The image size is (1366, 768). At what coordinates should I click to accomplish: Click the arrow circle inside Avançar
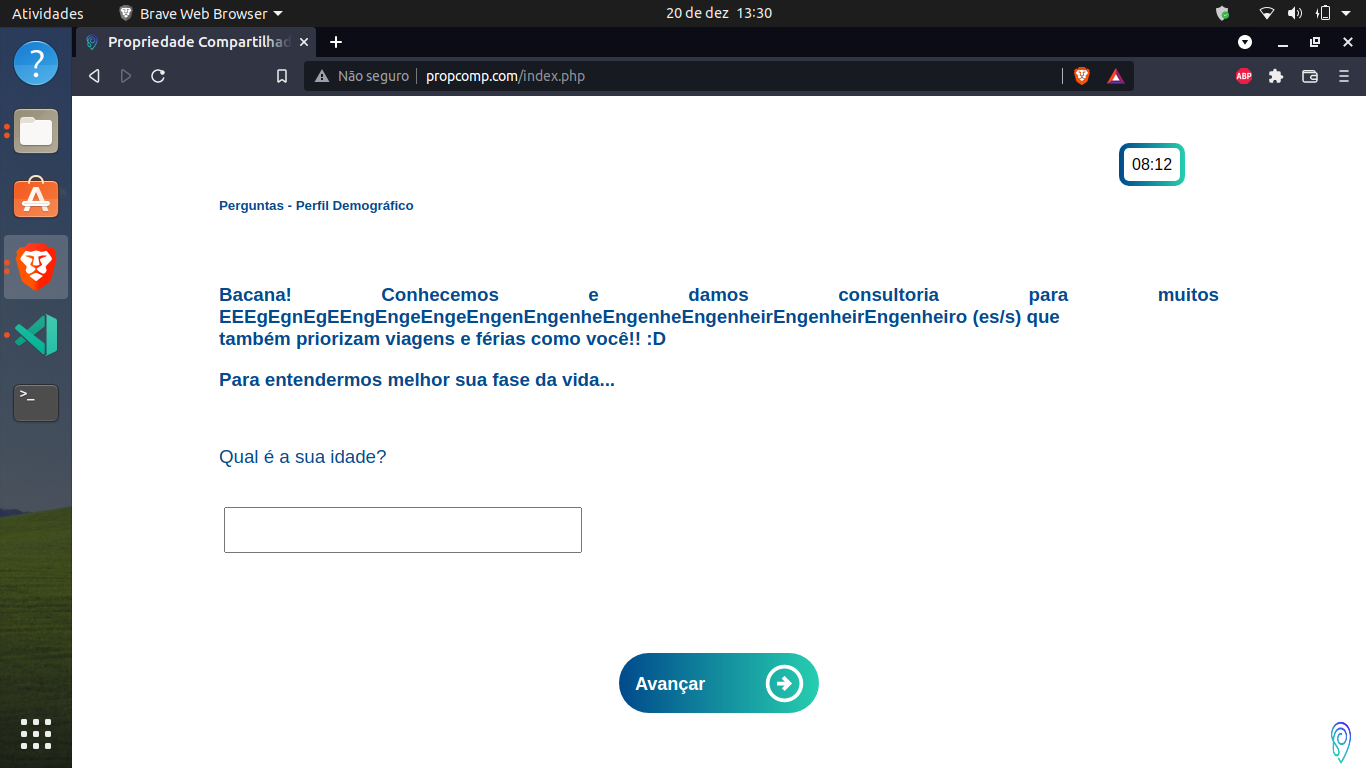point(785,683)
